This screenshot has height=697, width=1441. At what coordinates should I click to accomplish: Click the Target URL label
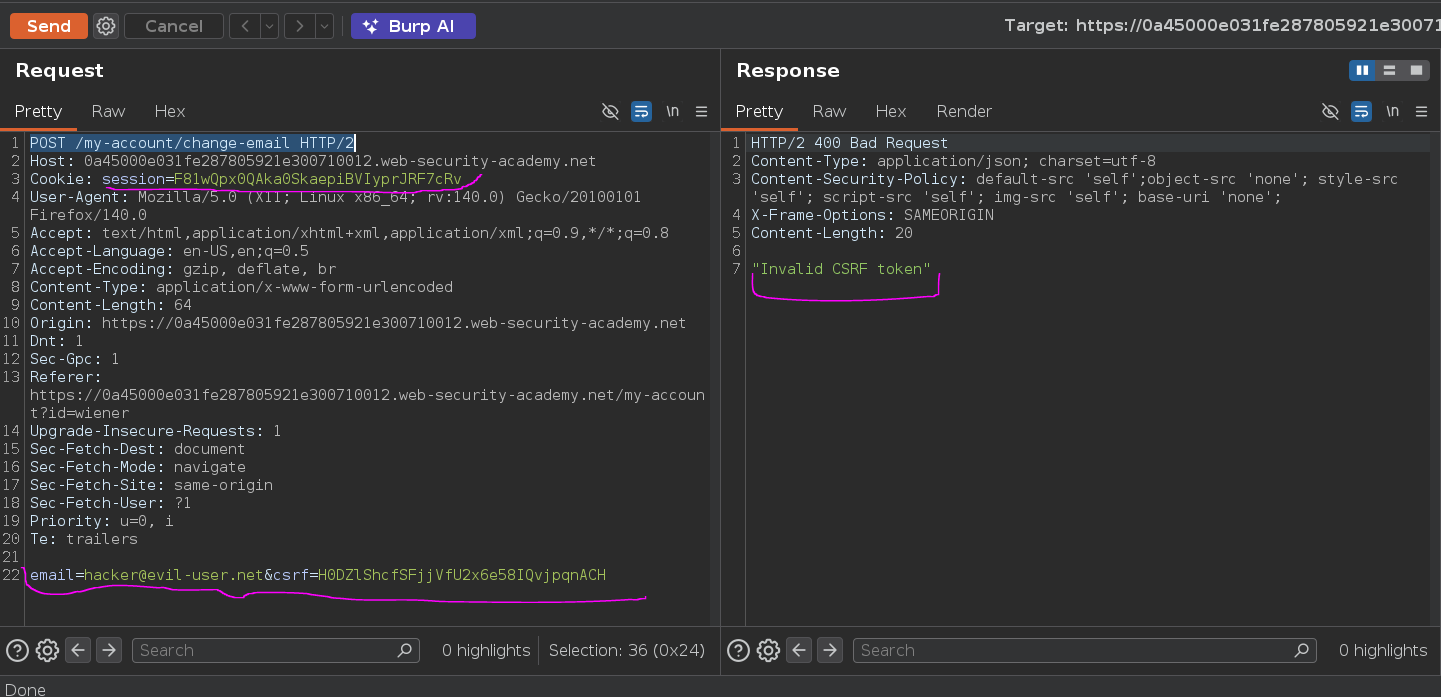click(x=1222, y=26)
